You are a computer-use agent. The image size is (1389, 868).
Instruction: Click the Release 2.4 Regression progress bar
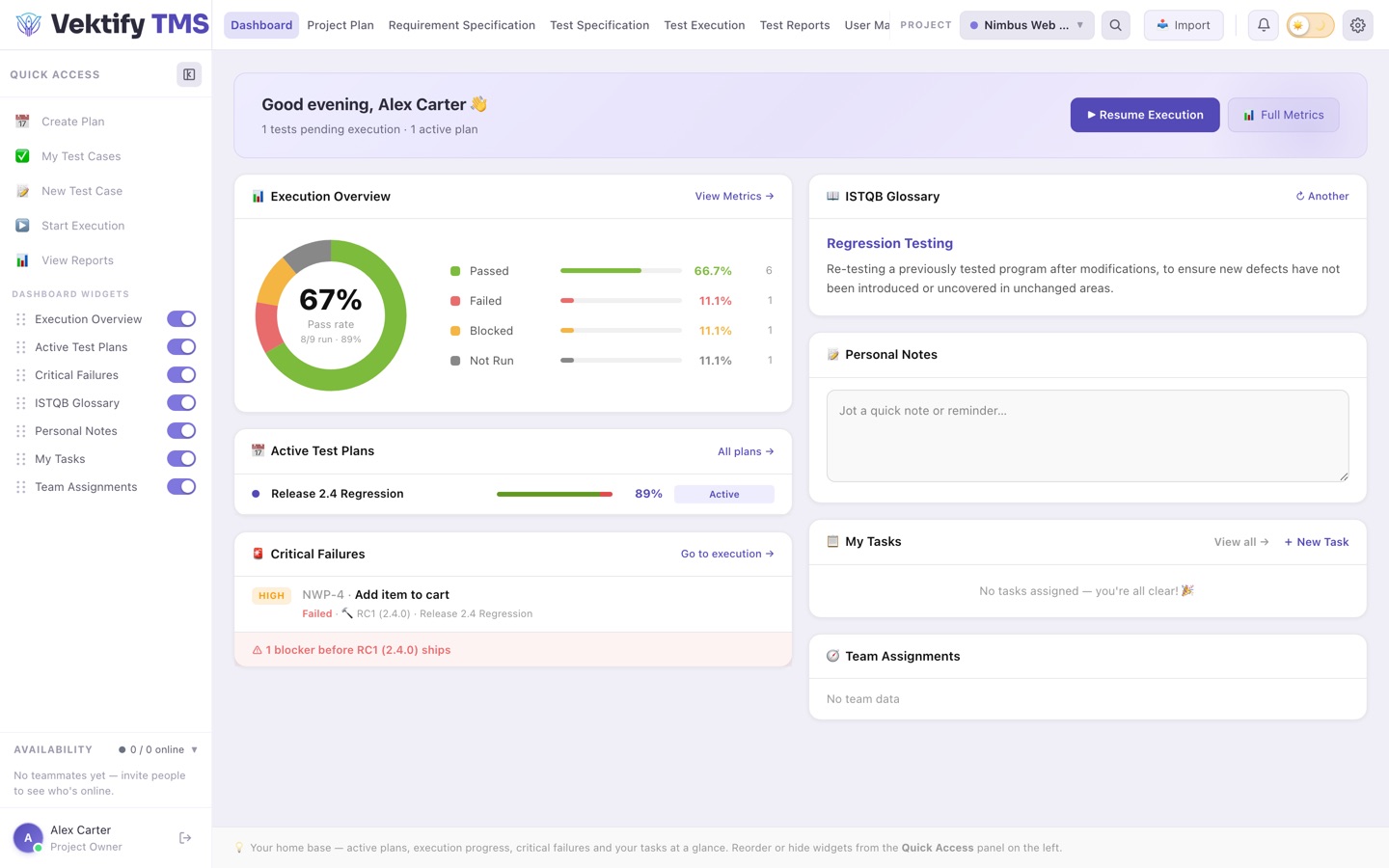555,494
